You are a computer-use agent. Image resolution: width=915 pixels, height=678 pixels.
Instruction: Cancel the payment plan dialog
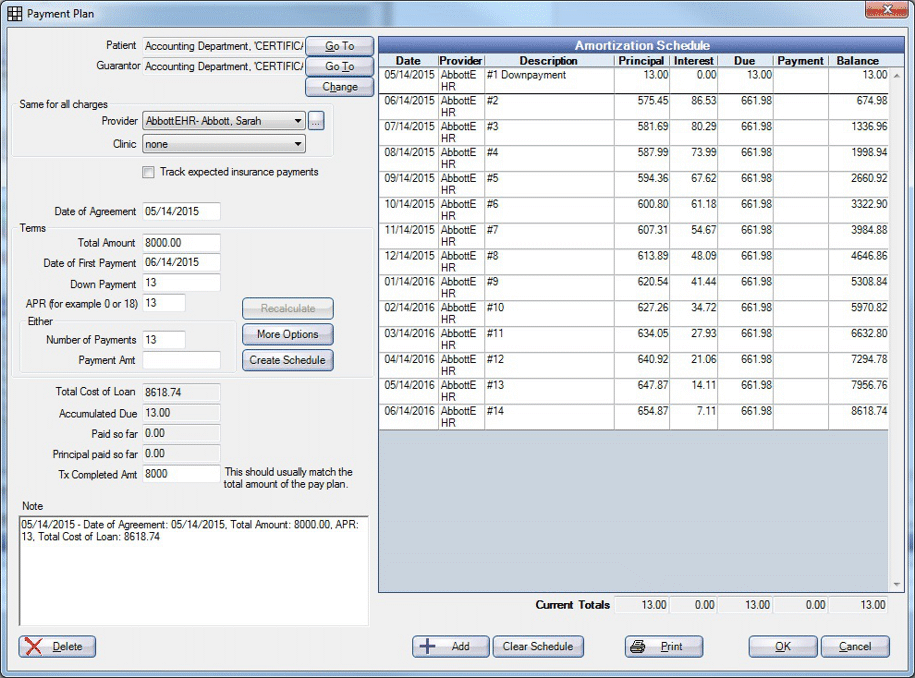tap(854, 646)
